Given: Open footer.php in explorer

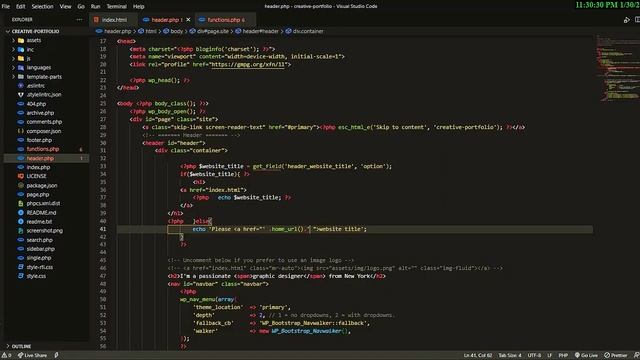Looking at the screenshot, I should point(39,140).
